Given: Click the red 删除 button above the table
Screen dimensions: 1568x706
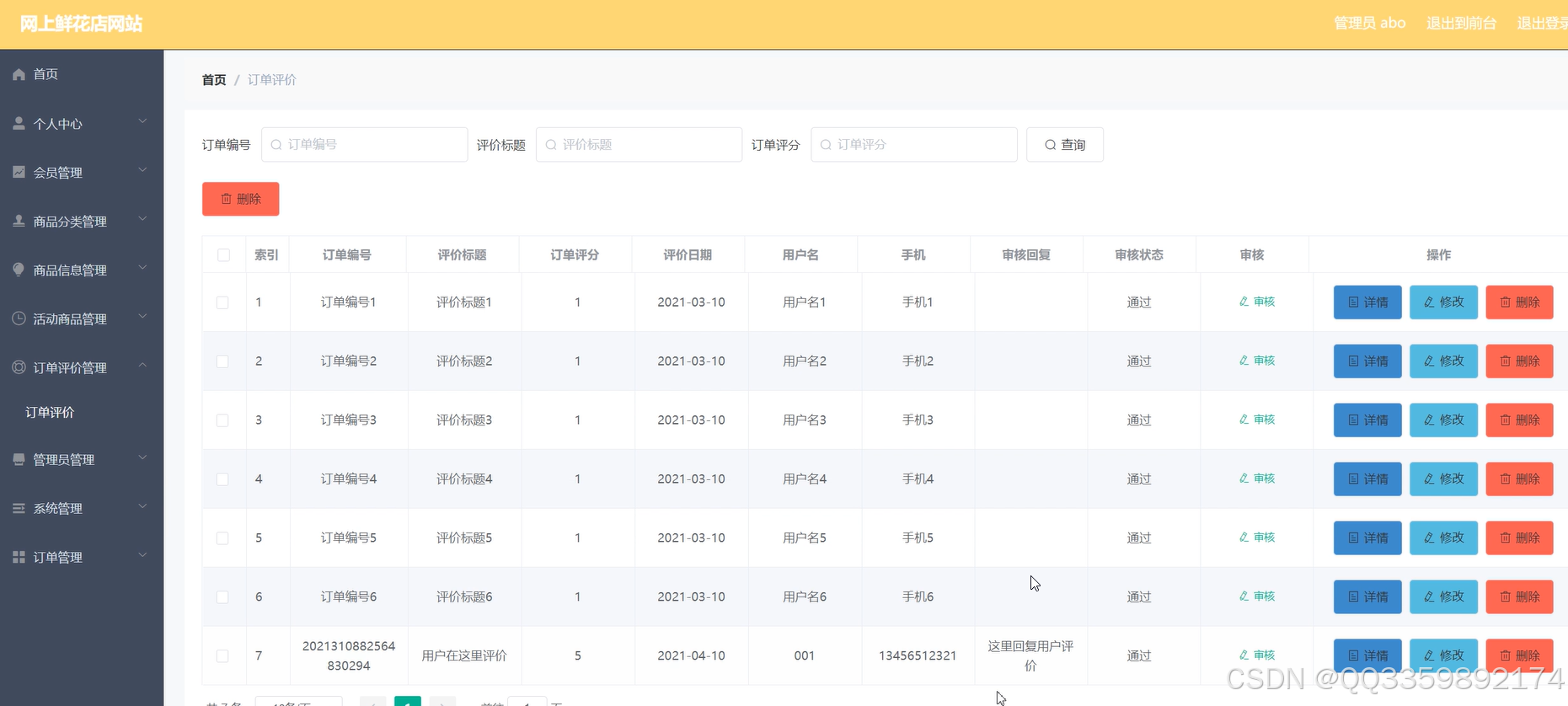Looking at the screenshot, I should click(x=240, y=199).
